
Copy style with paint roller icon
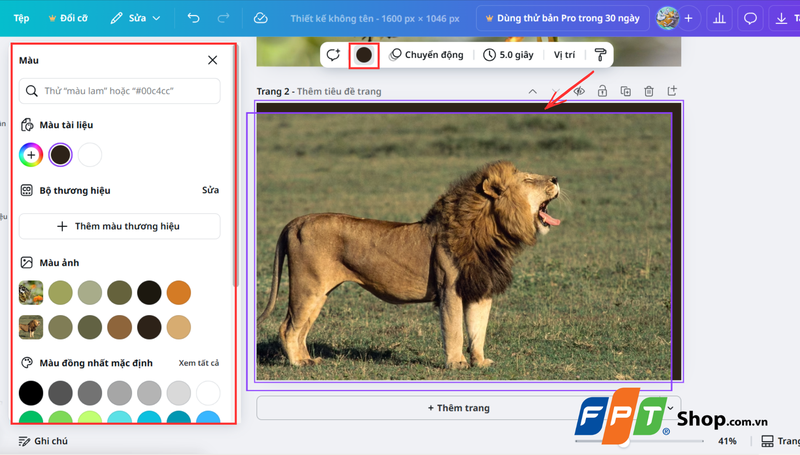pyautogui.click(x=601, y=55)
